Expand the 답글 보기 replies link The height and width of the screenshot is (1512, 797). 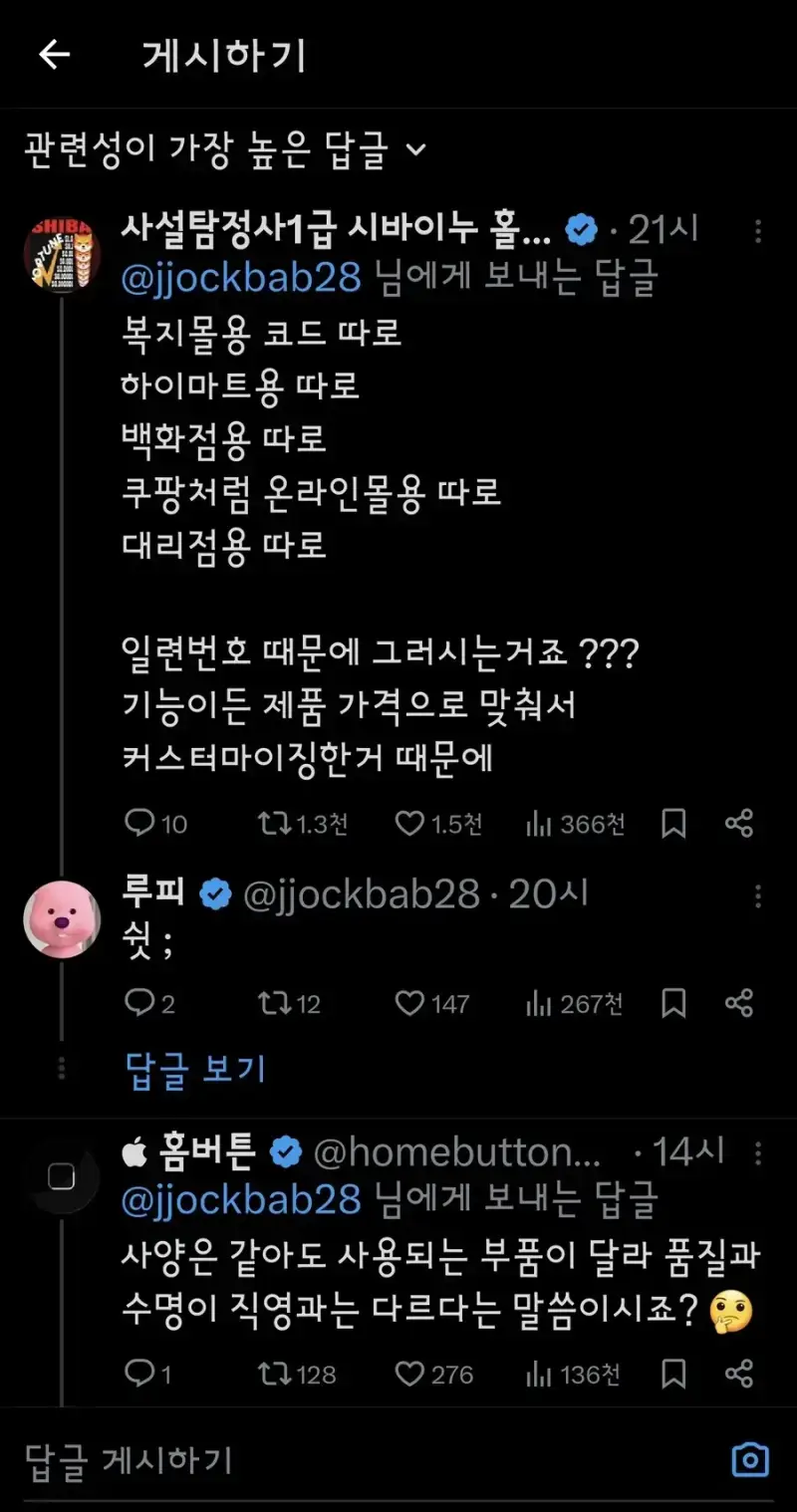(x=195, y=1069)
